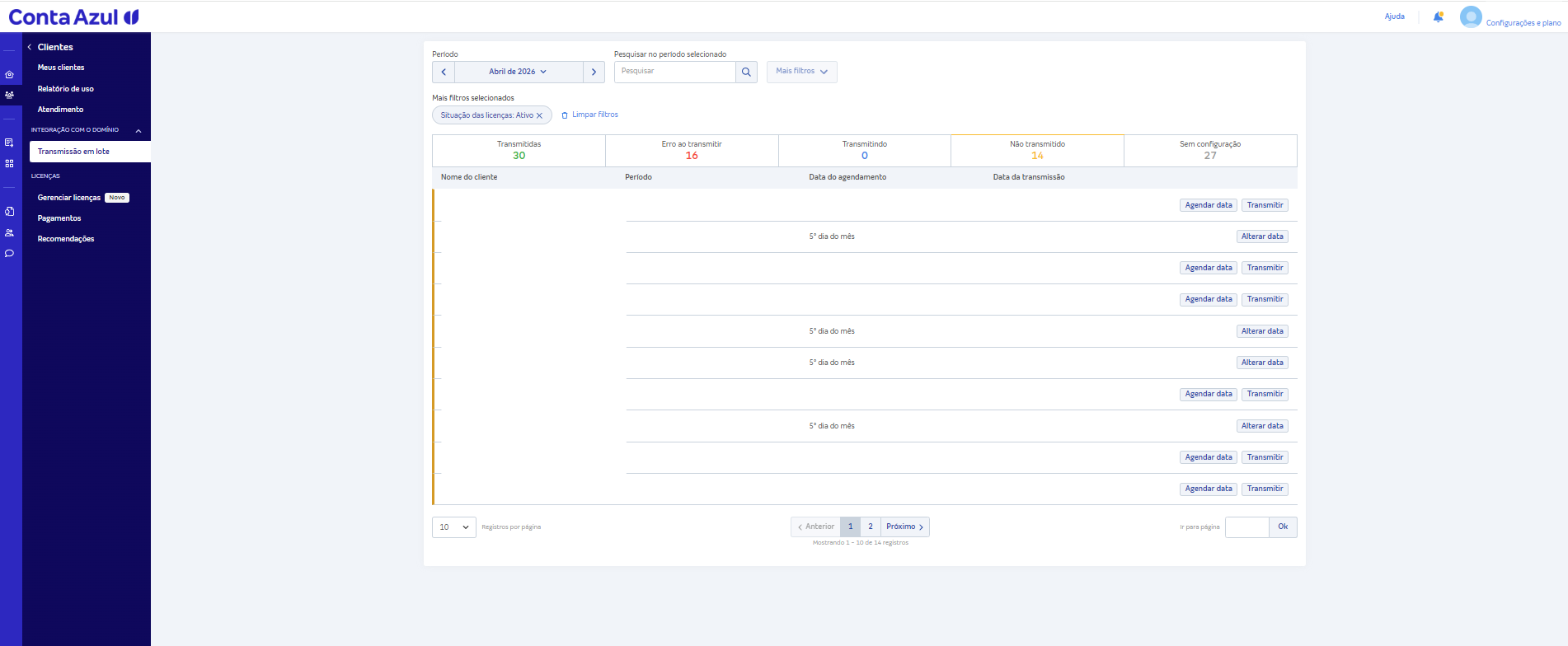Click 'Nome do cliente' column header
1568x646 pixels.
pos(469,177)
